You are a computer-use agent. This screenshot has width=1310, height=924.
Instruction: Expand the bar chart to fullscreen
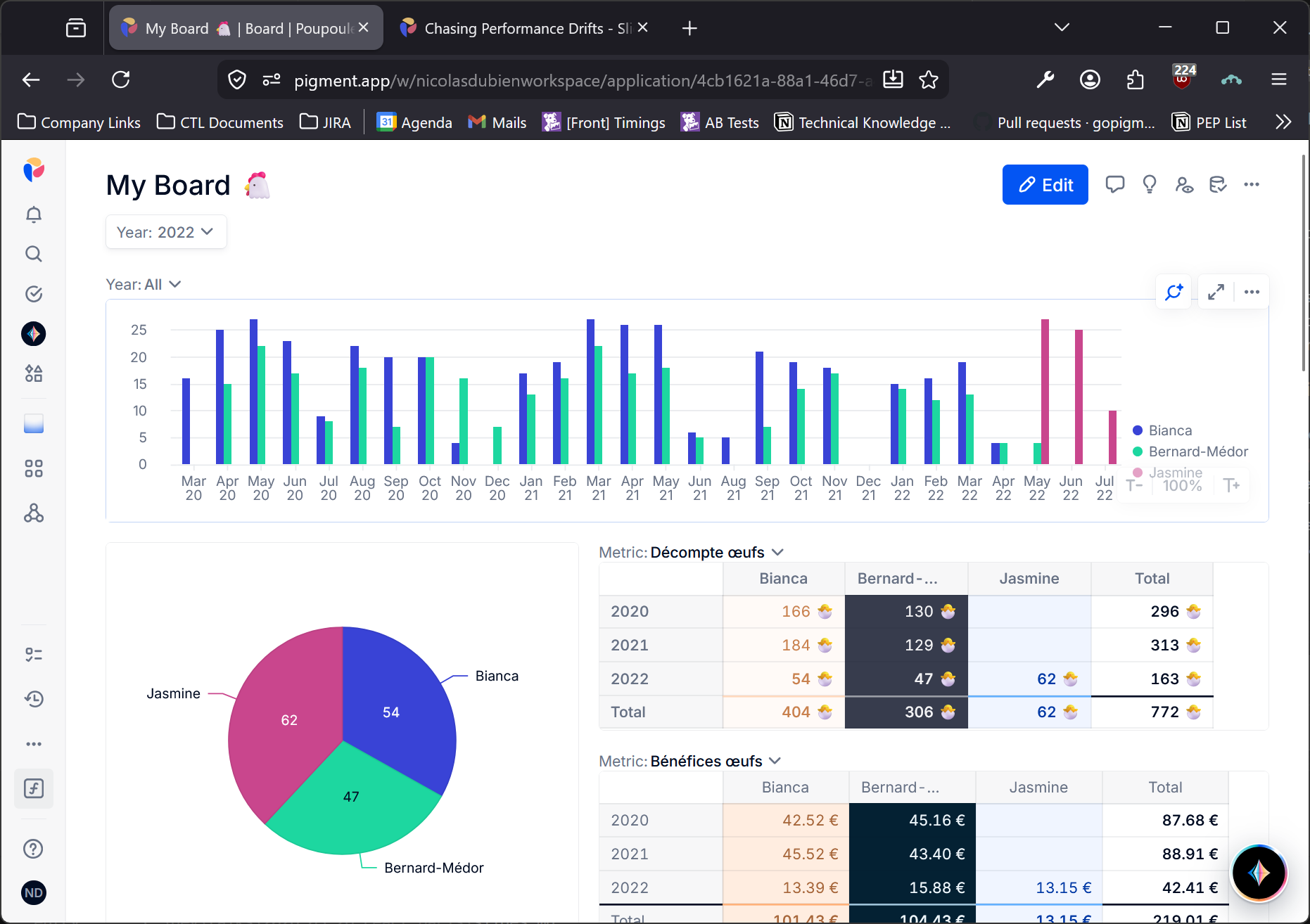1216,292
